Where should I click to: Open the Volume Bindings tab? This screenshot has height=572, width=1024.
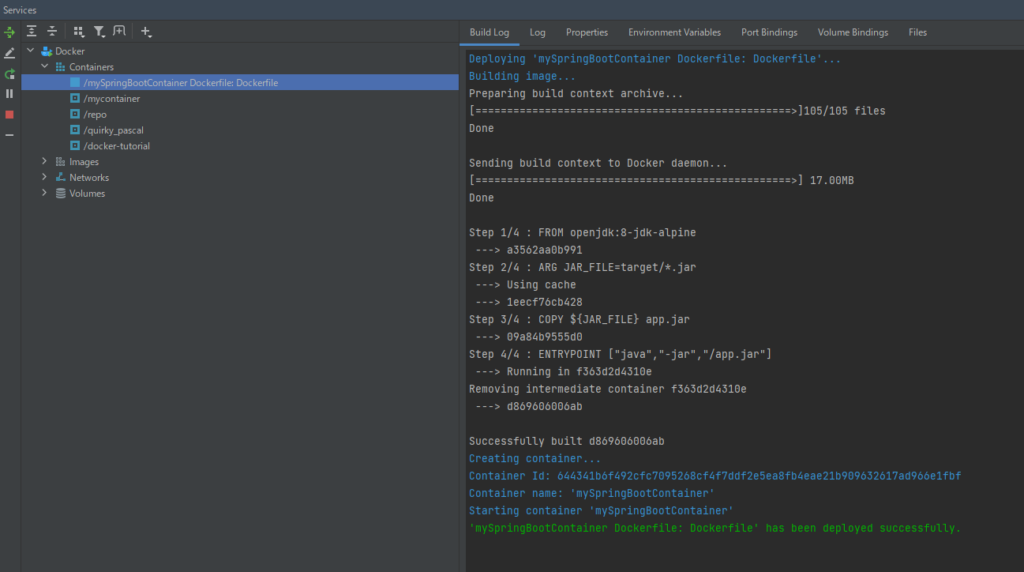pyautogui.click(x=852, y=33)
